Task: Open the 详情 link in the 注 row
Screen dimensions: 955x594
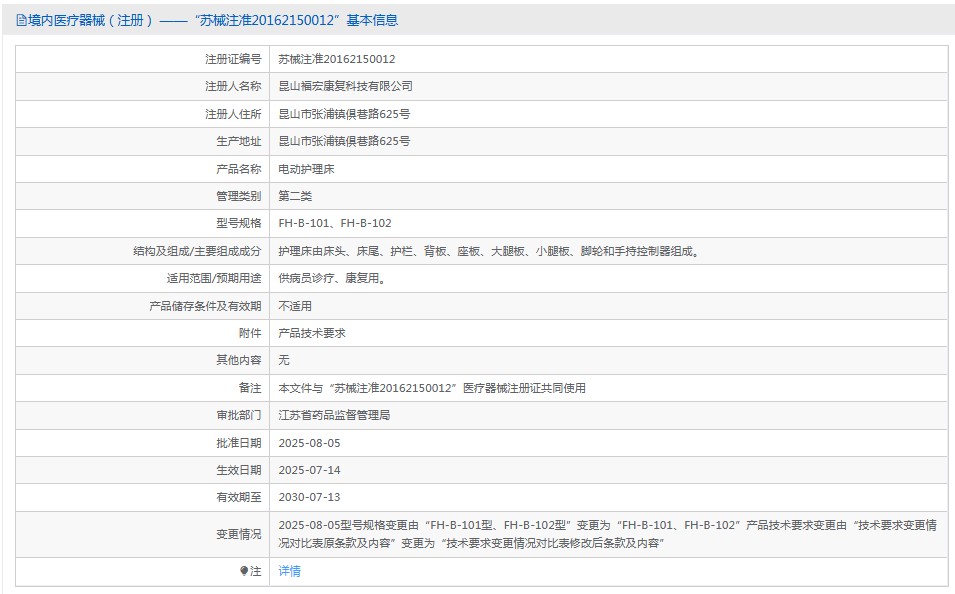Action: [289, 571]
